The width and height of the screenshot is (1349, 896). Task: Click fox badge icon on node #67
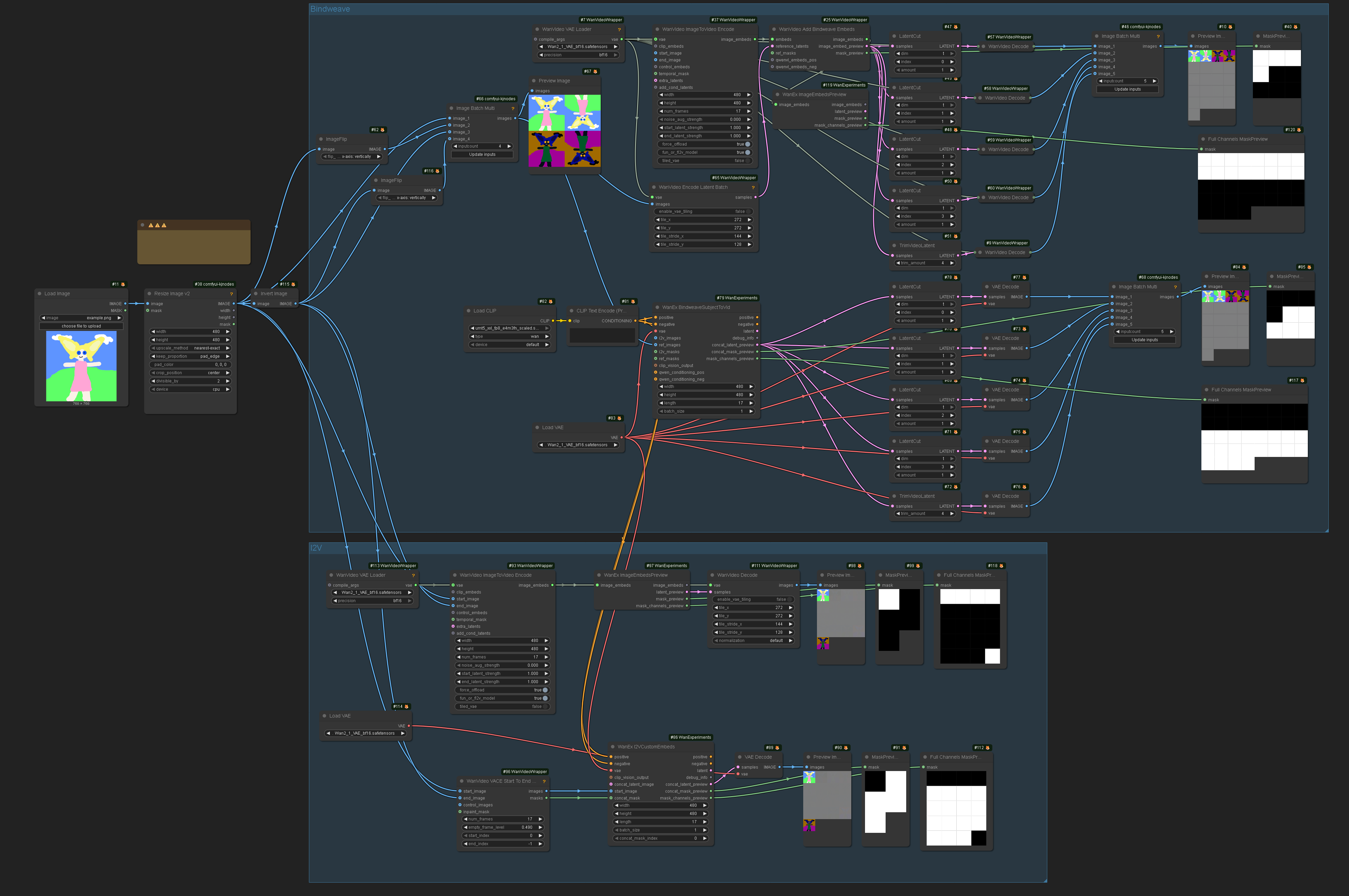595,71
